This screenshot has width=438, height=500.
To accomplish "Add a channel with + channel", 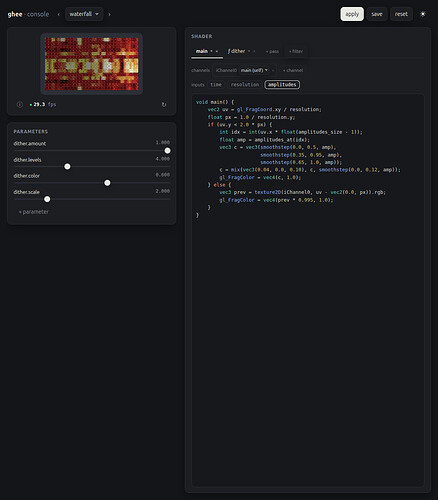I will pos(293,70).
